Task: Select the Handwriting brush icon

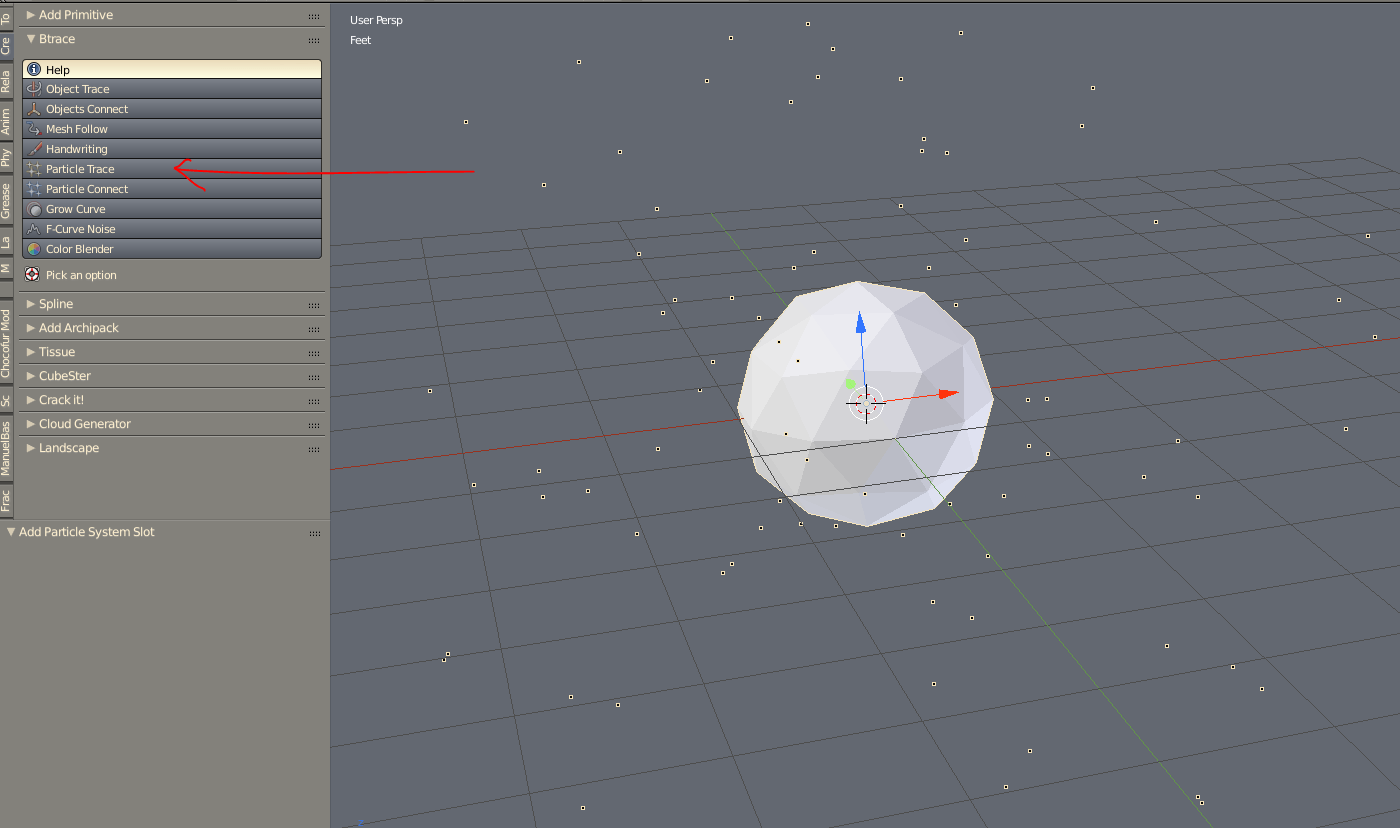Action: tap(35, 149)
